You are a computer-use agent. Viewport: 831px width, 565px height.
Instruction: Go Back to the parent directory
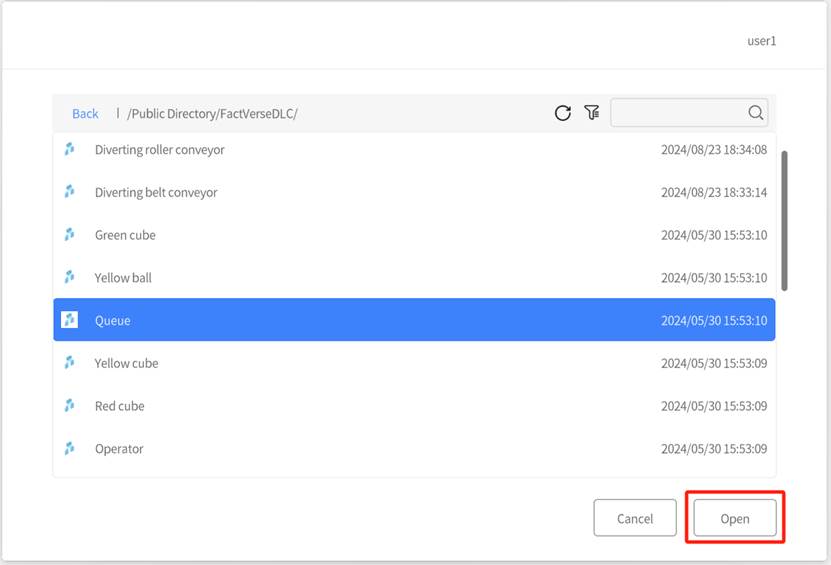pos(85,113)
